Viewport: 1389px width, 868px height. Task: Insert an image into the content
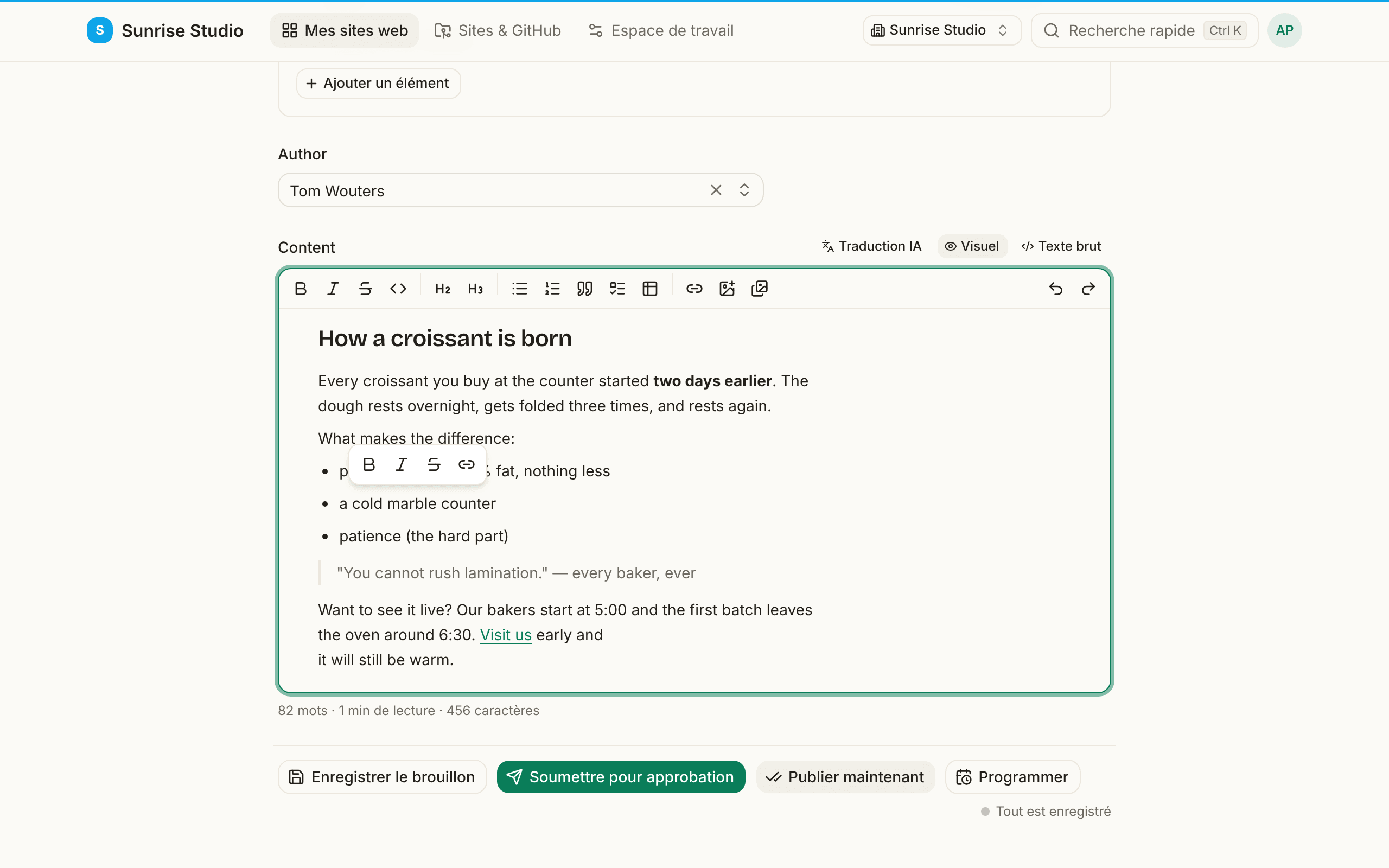[x=727, y=289]
